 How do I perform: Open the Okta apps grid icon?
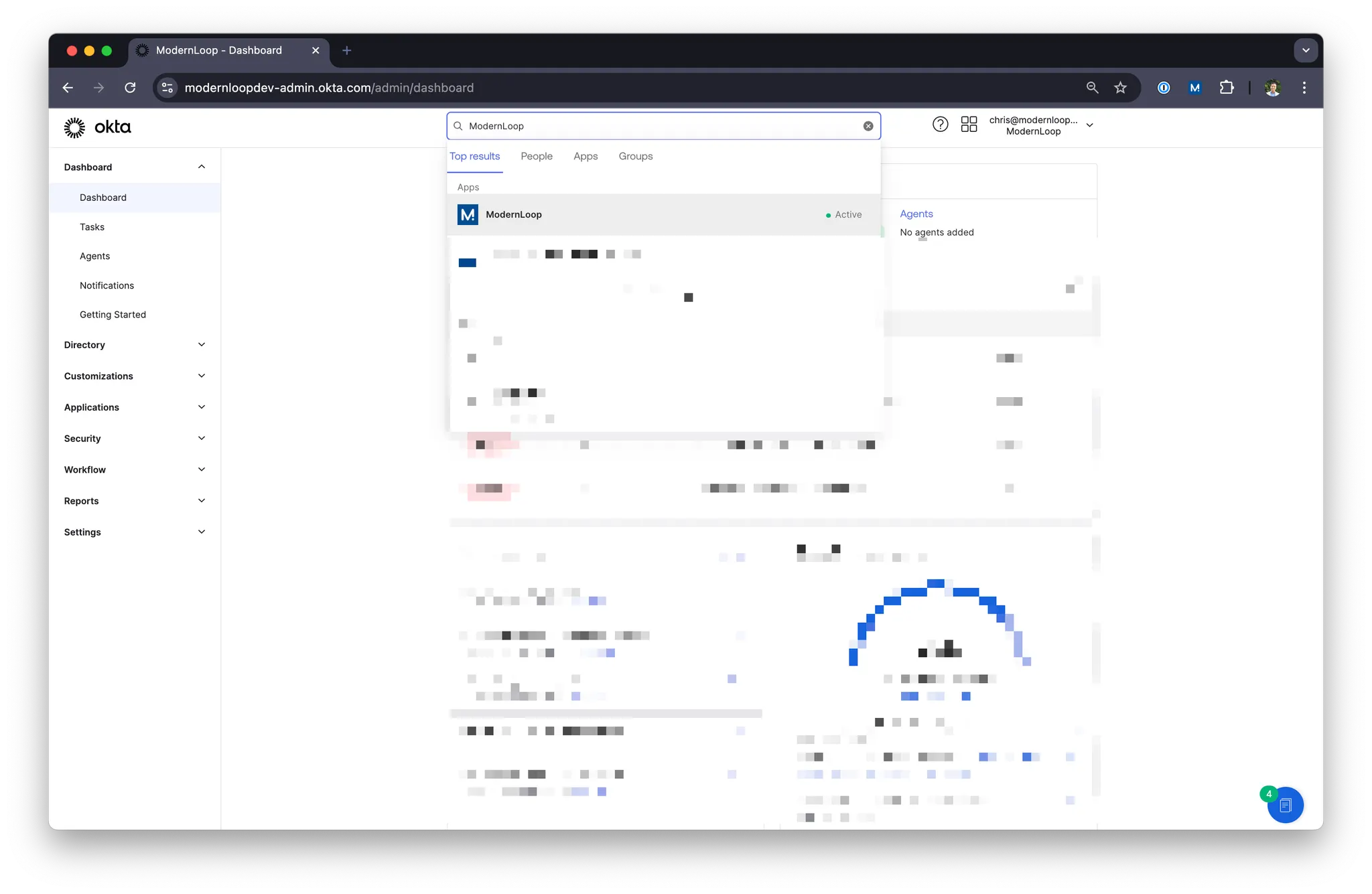point(969,125)
